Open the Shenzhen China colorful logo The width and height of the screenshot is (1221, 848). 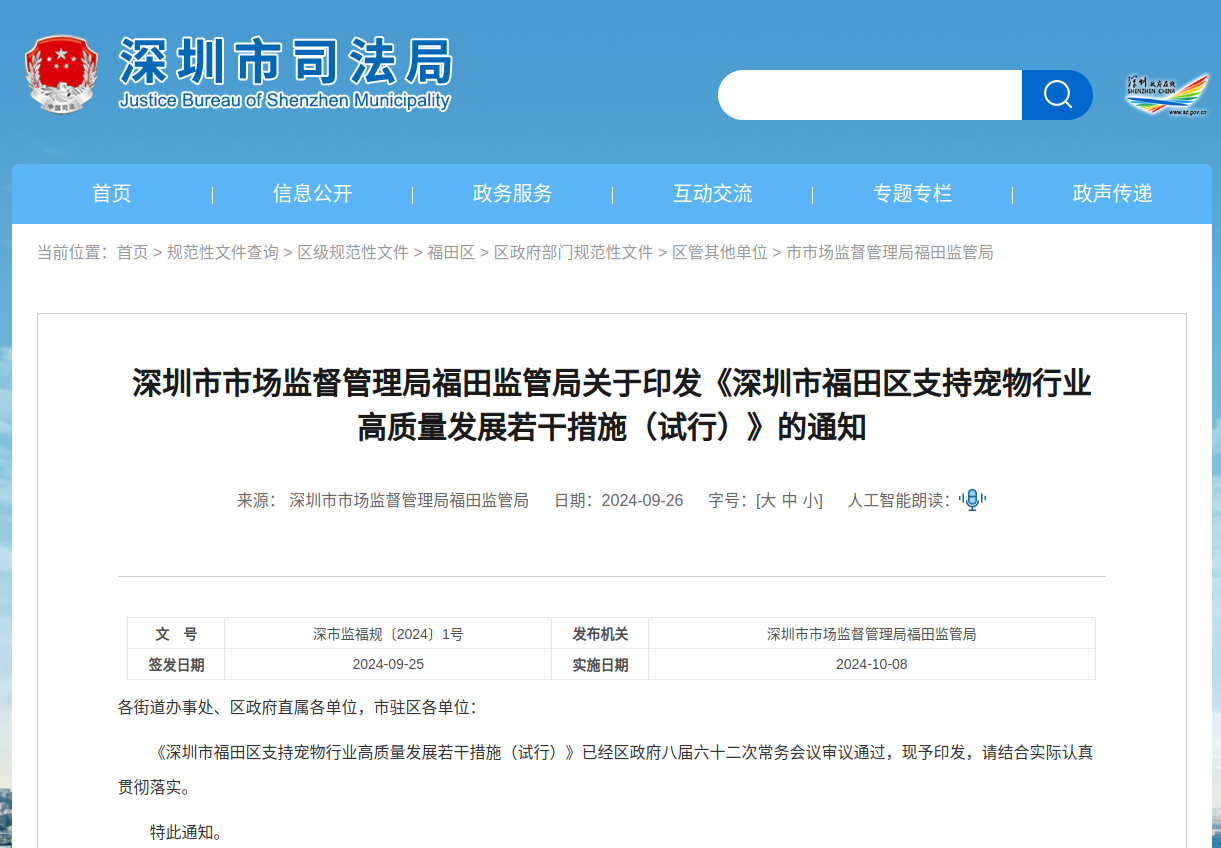click(x=1166, y=95)
